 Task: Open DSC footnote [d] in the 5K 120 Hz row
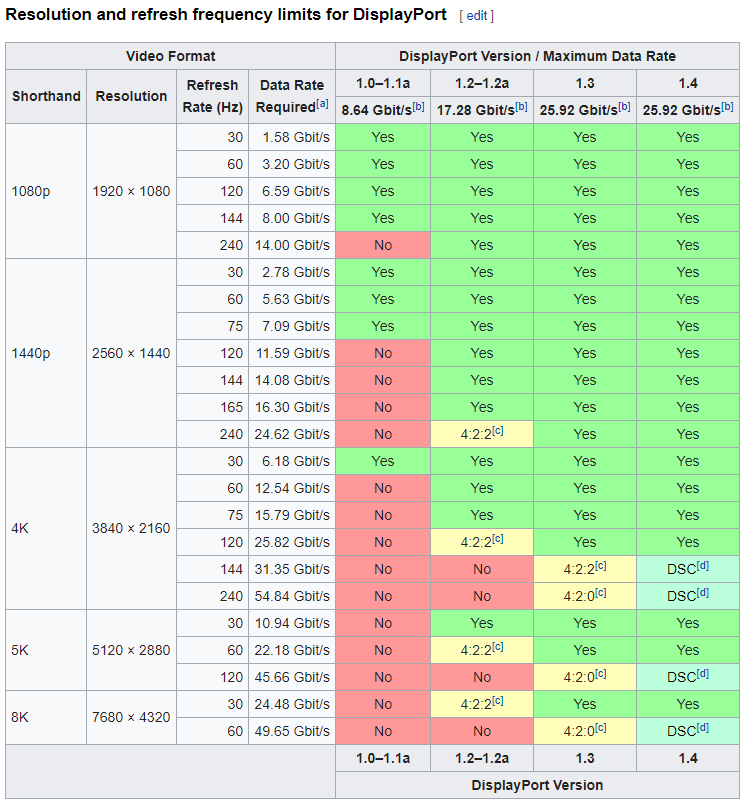click(x=703, y=673)
